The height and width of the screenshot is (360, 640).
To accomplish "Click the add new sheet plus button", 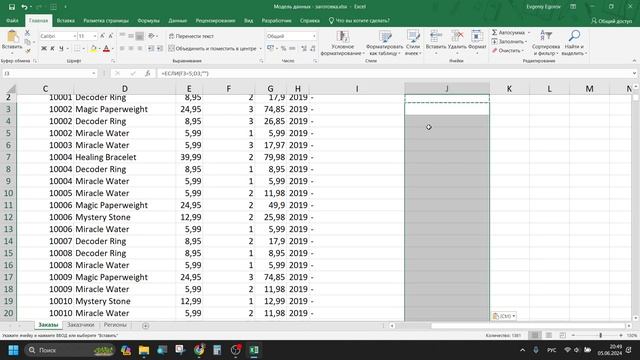I will (145, 326).
